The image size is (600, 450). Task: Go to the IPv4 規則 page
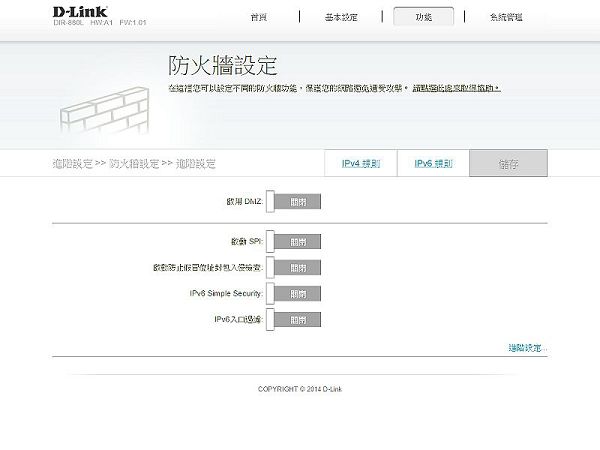point(361,163)
